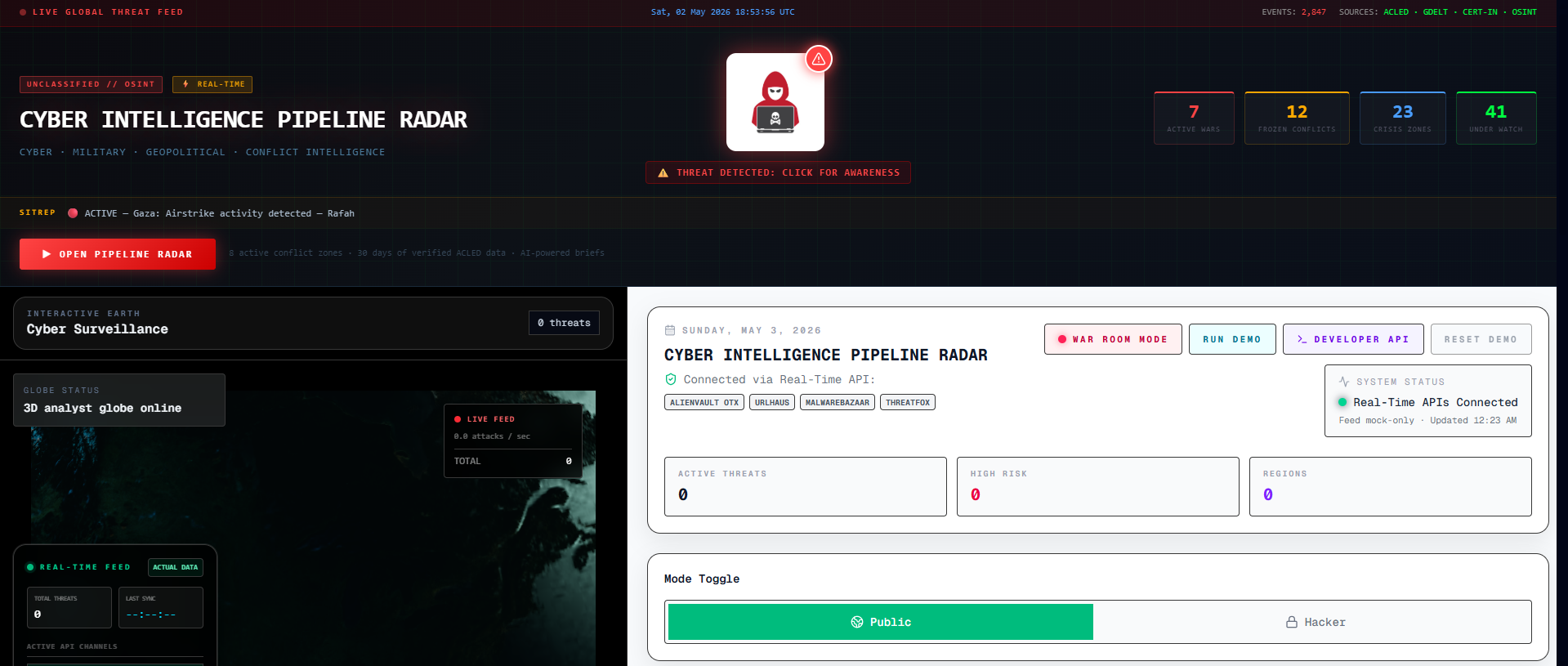Click the Total Threats box in feed

[69, 607]
